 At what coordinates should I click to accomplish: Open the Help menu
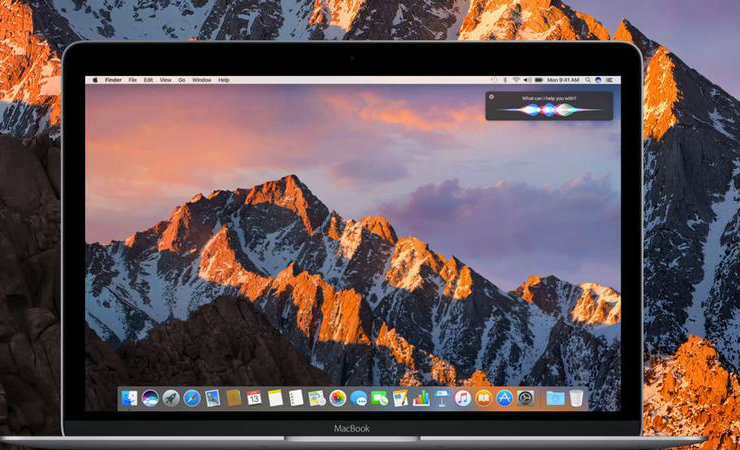point(224,80)
